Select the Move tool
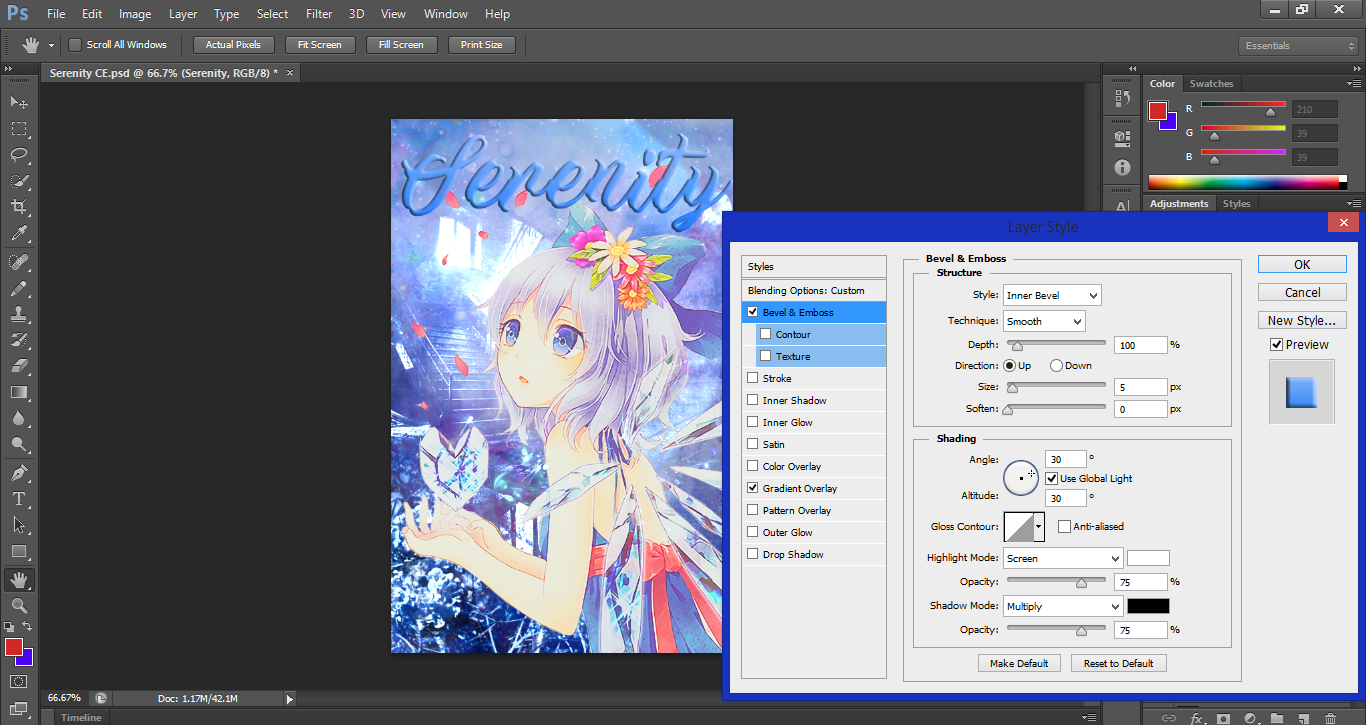The height and width of the screenshot is (725, 1366). click(x=19, y=102)
